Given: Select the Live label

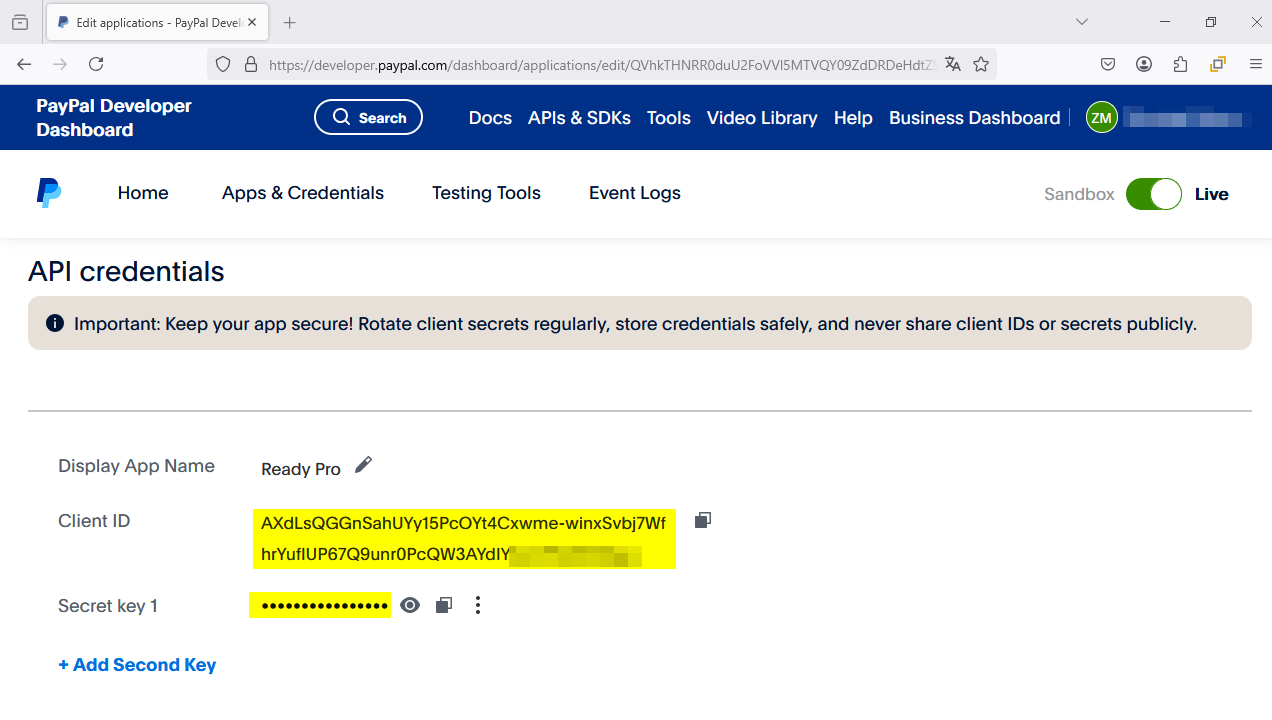Looking at the screenshot, I should coord(1211,194).
